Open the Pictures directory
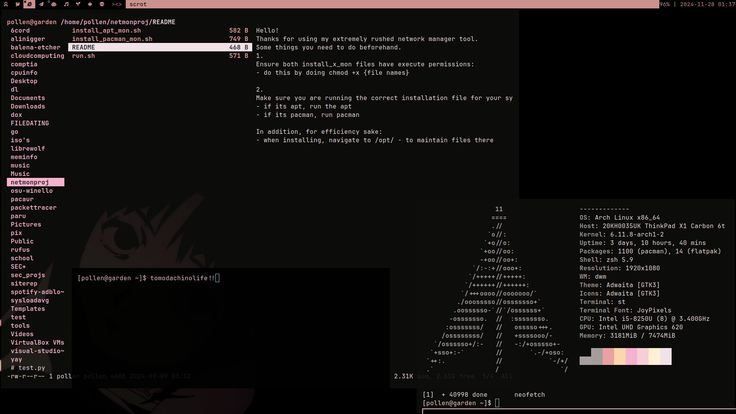Screen dimensions: 736x414 26,225
